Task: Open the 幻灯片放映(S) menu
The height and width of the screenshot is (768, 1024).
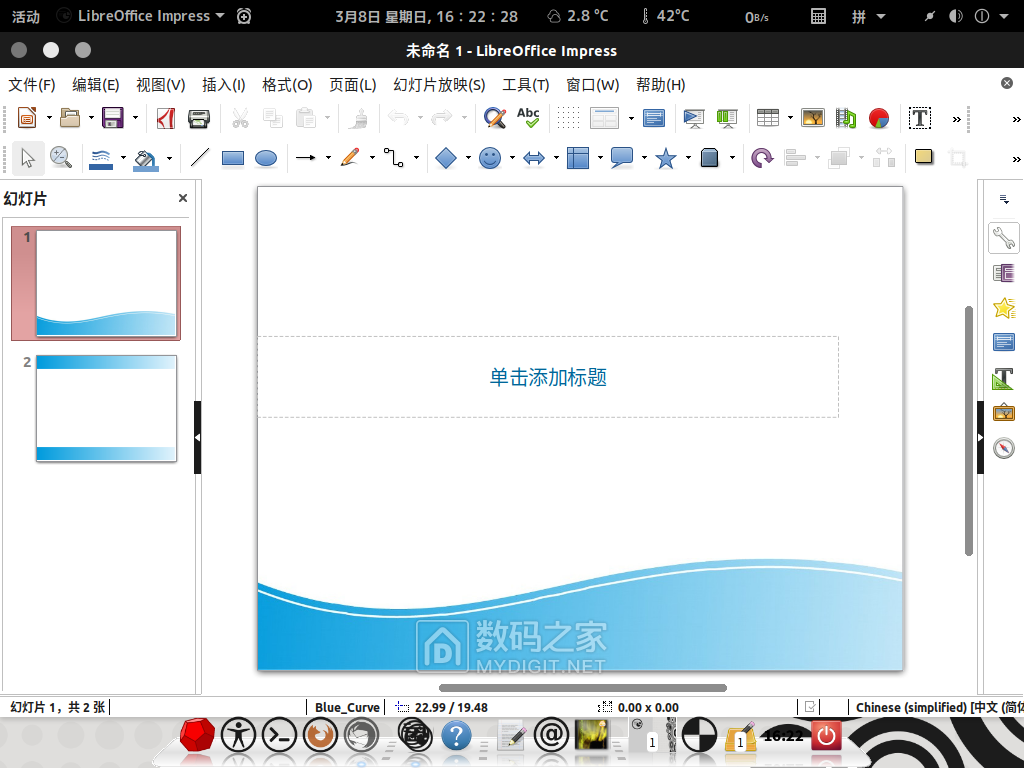Action: coord(439,85)
